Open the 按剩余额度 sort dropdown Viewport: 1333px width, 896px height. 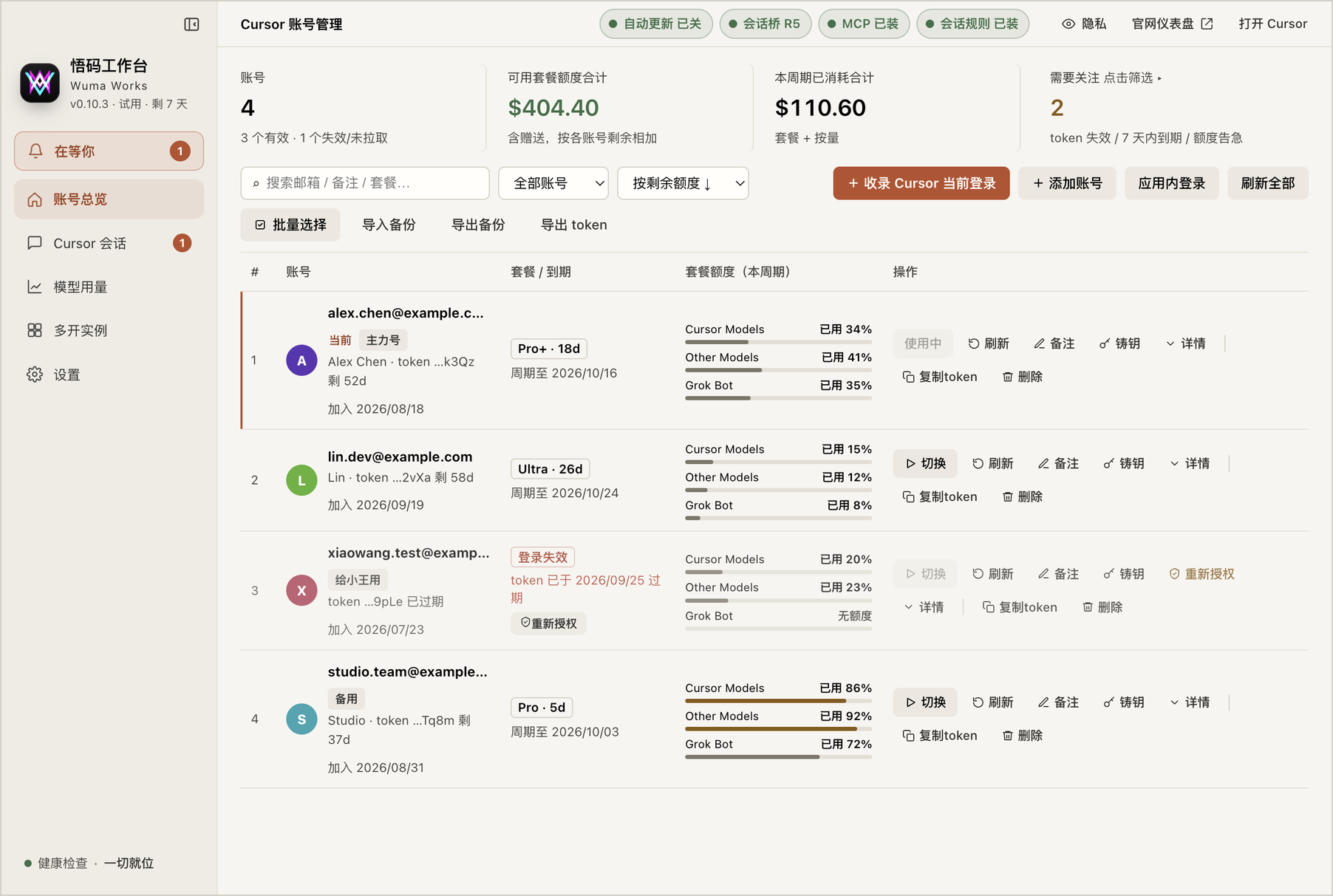[683, 183]
